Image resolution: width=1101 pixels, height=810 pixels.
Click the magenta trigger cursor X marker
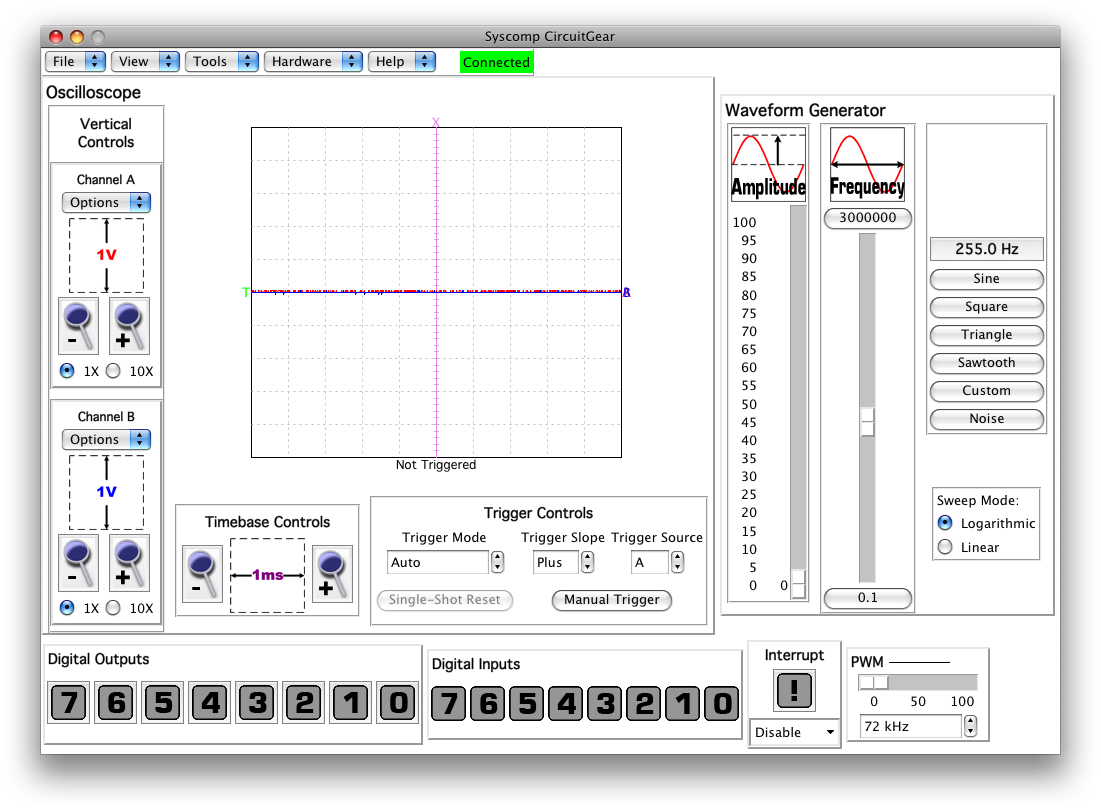point(436,122)
